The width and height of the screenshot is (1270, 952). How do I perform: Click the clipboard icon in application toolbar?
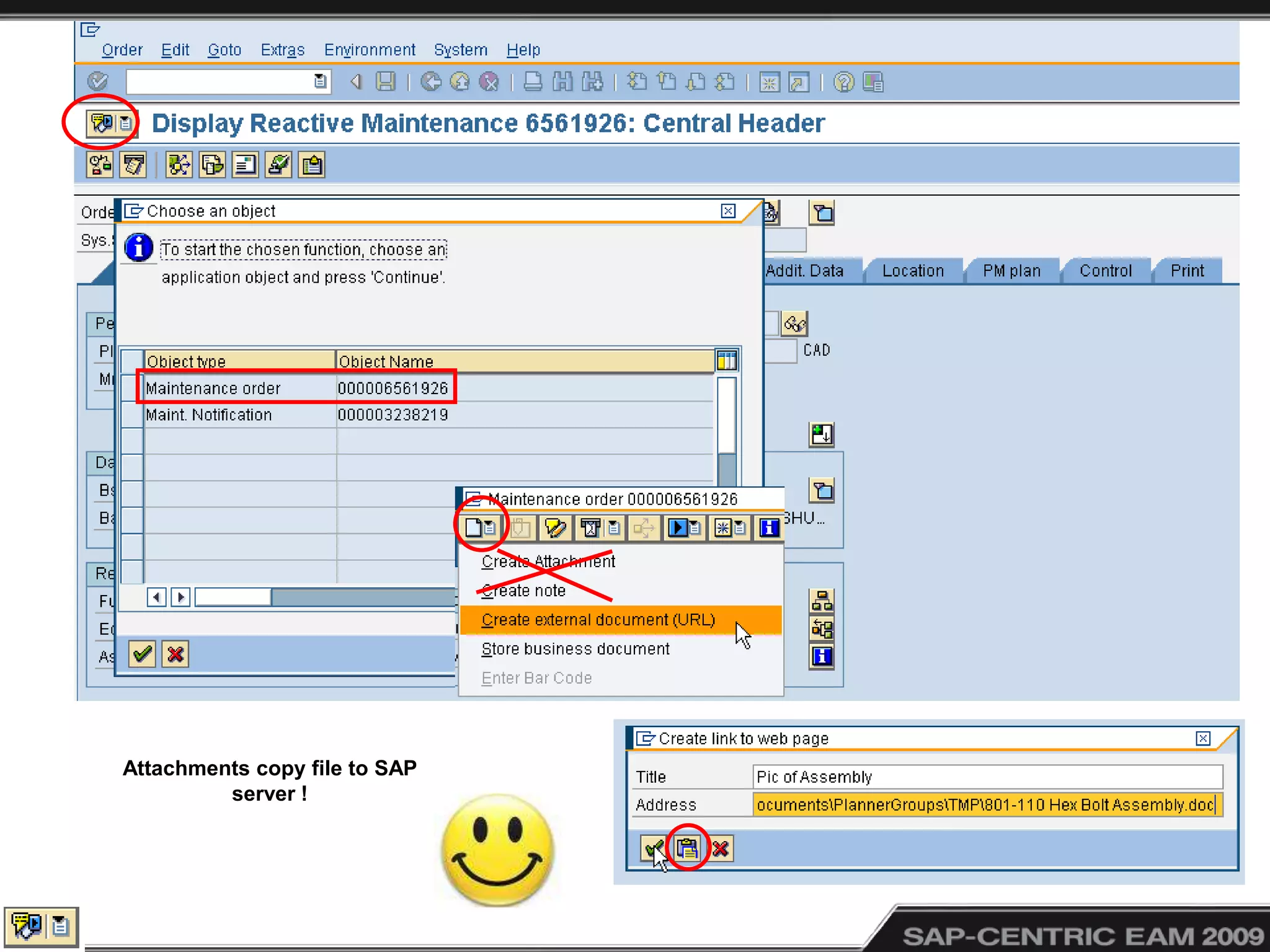[x=312, y=165]
